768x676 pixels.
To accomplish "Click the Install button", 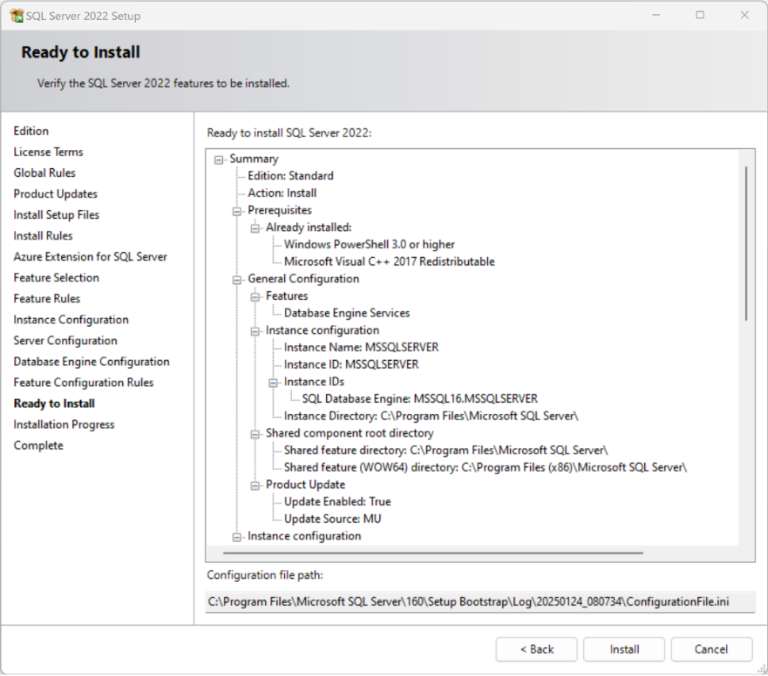I will [624, 649].
